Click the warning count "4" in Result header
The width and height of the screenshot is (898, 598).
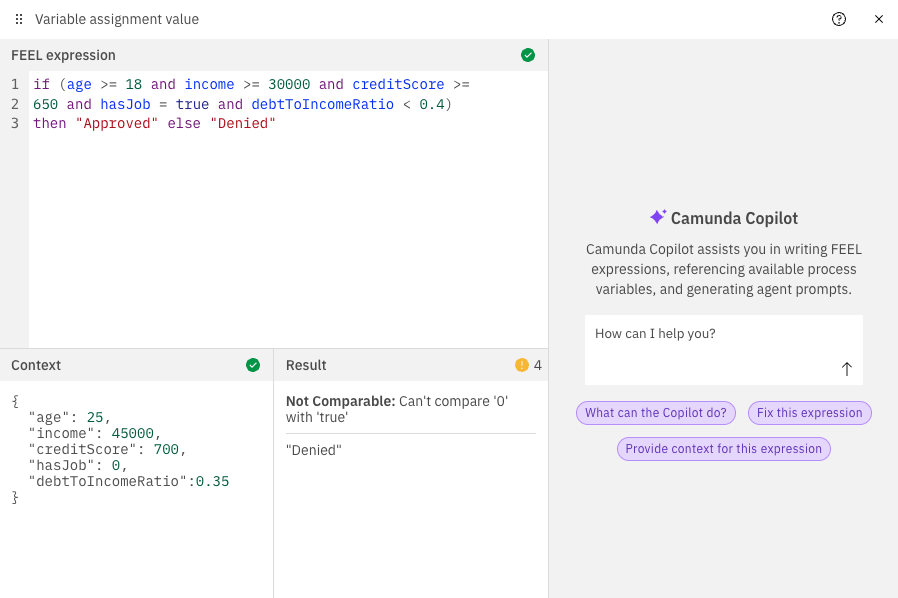(538, 365)
